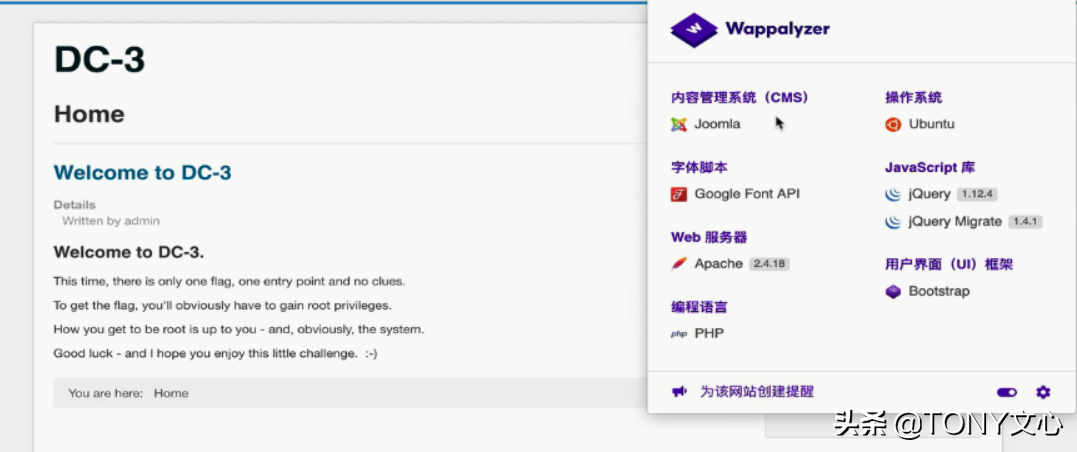Screen dimensions: 1077x452
Task: Click the 'gain root privileges' sentence
Action: [223, 305]
